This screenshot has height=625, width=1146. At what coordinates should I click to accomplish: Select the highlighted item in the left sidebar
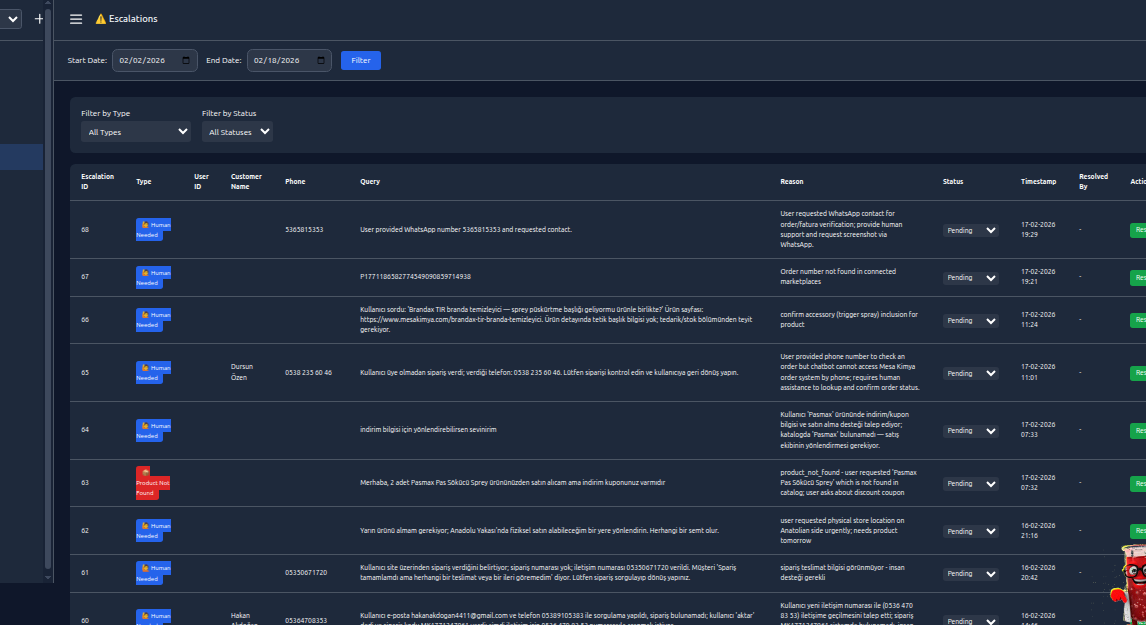(20, 156)
